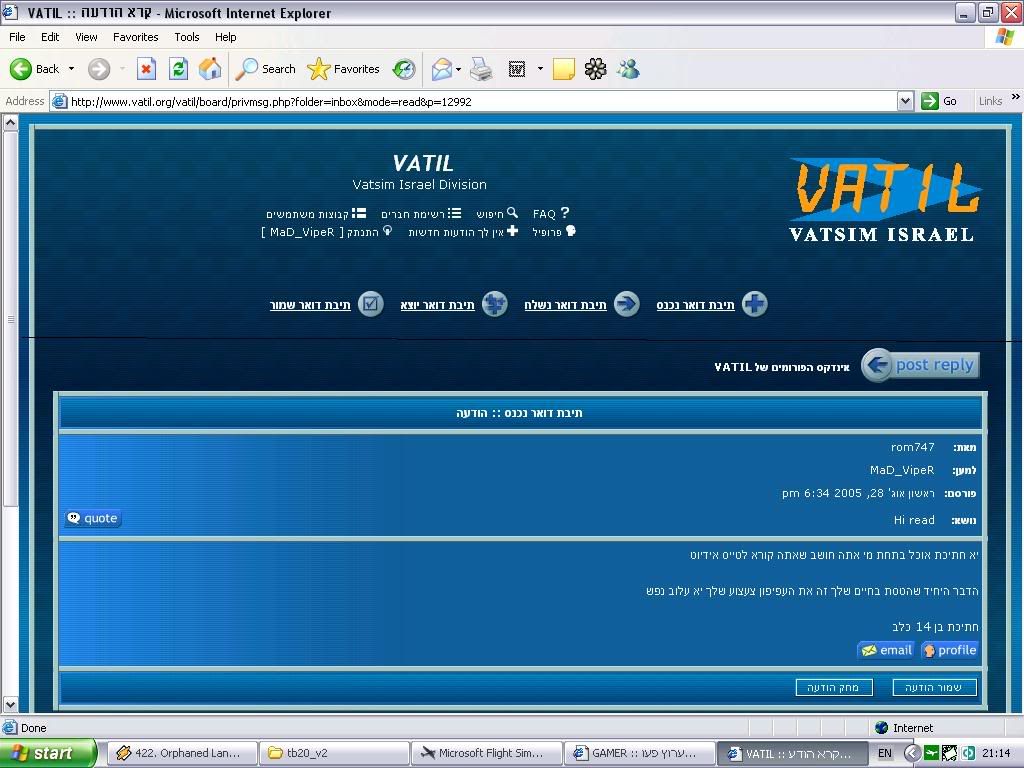Open the Favorites pane with star icon
1024x768 pixels.
pos(344,69)
